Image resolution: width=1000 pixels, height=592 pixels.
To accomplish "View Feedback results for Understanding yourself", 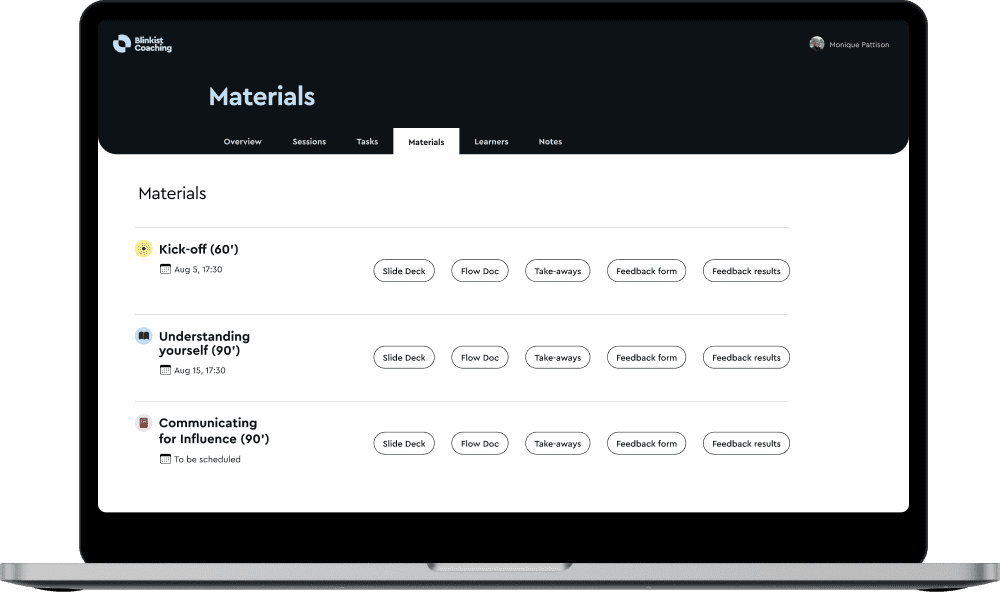I will tap(746, 357).
